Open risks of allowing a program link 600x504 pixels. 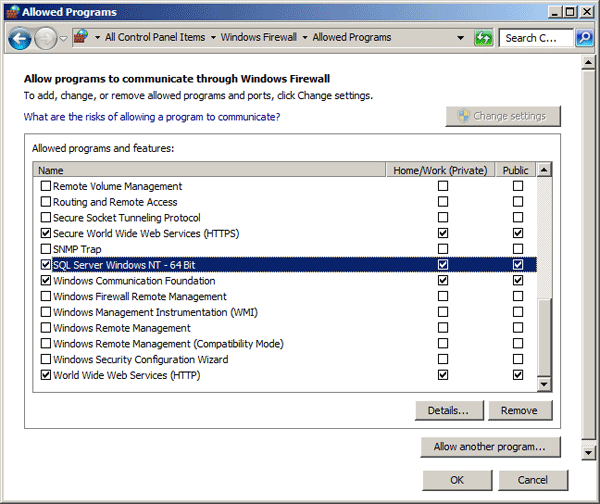point(152,117)
